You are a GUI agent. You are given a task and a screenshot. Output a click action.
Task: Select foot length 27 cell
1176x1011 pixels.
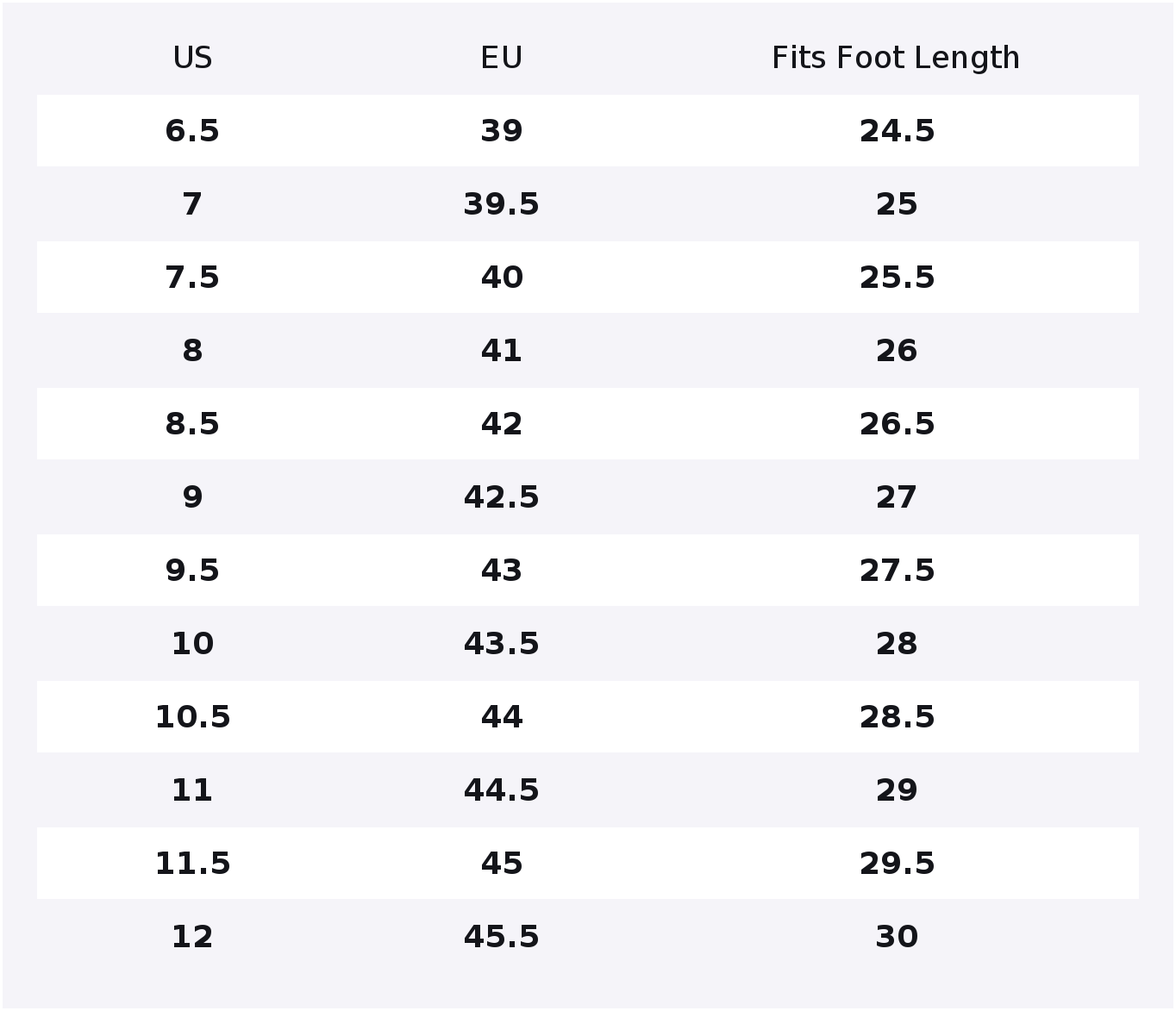pos(897,497)
